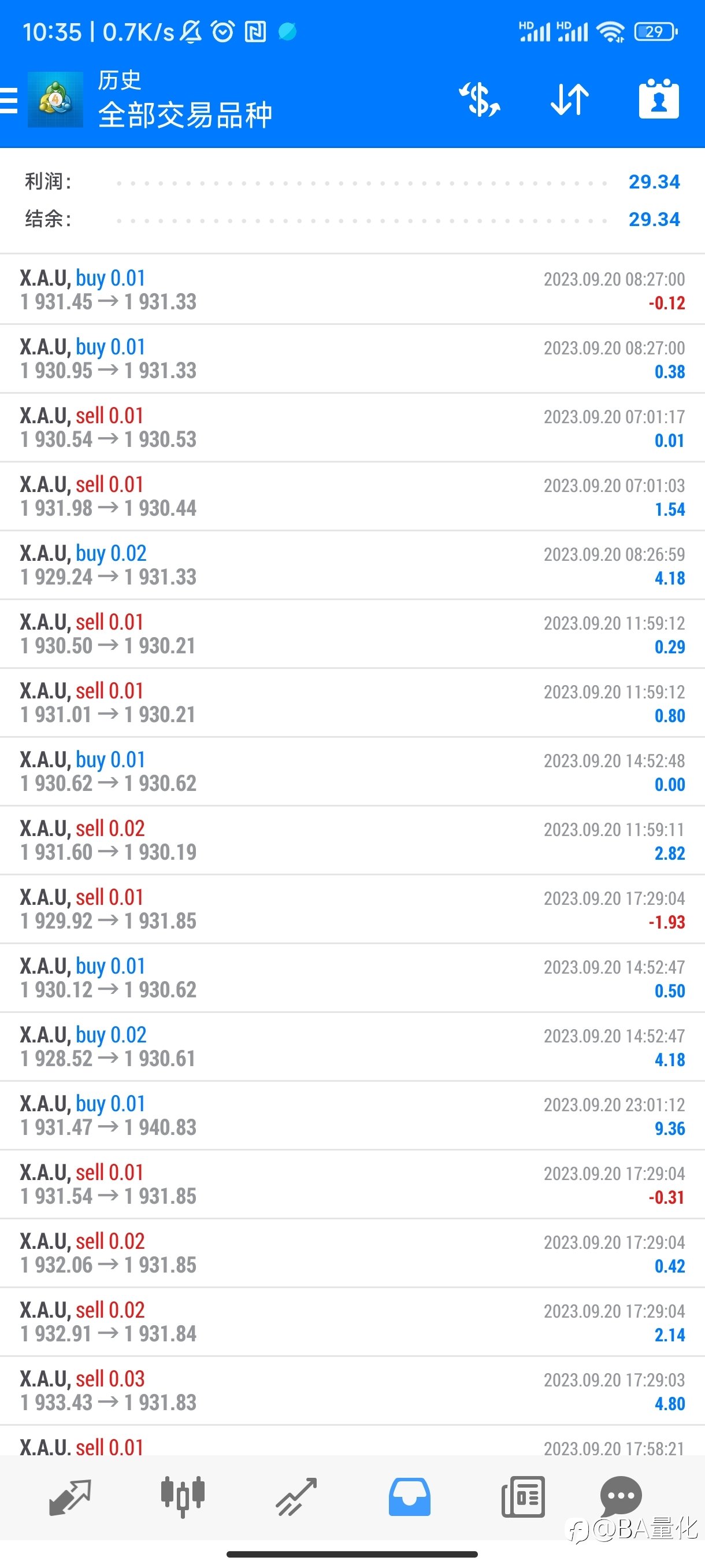
Task: Select the sell 0.03 trade with 4.80 profit
Action: point(352,1391)
